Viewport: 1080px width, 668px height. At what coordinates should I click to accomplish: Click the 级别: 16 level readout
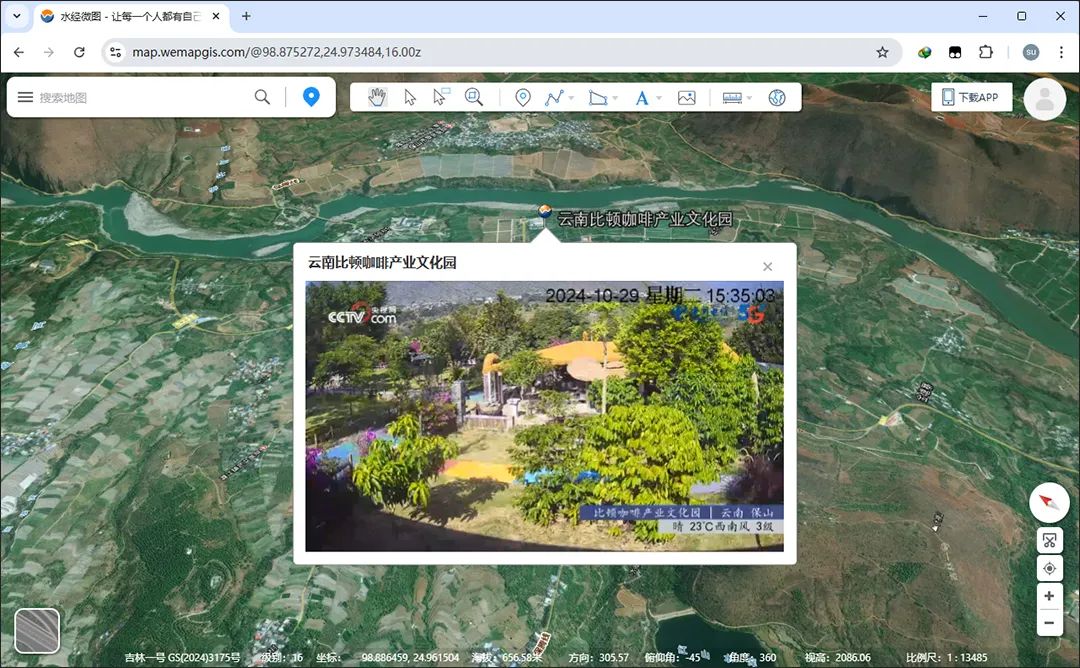[282, 658]
